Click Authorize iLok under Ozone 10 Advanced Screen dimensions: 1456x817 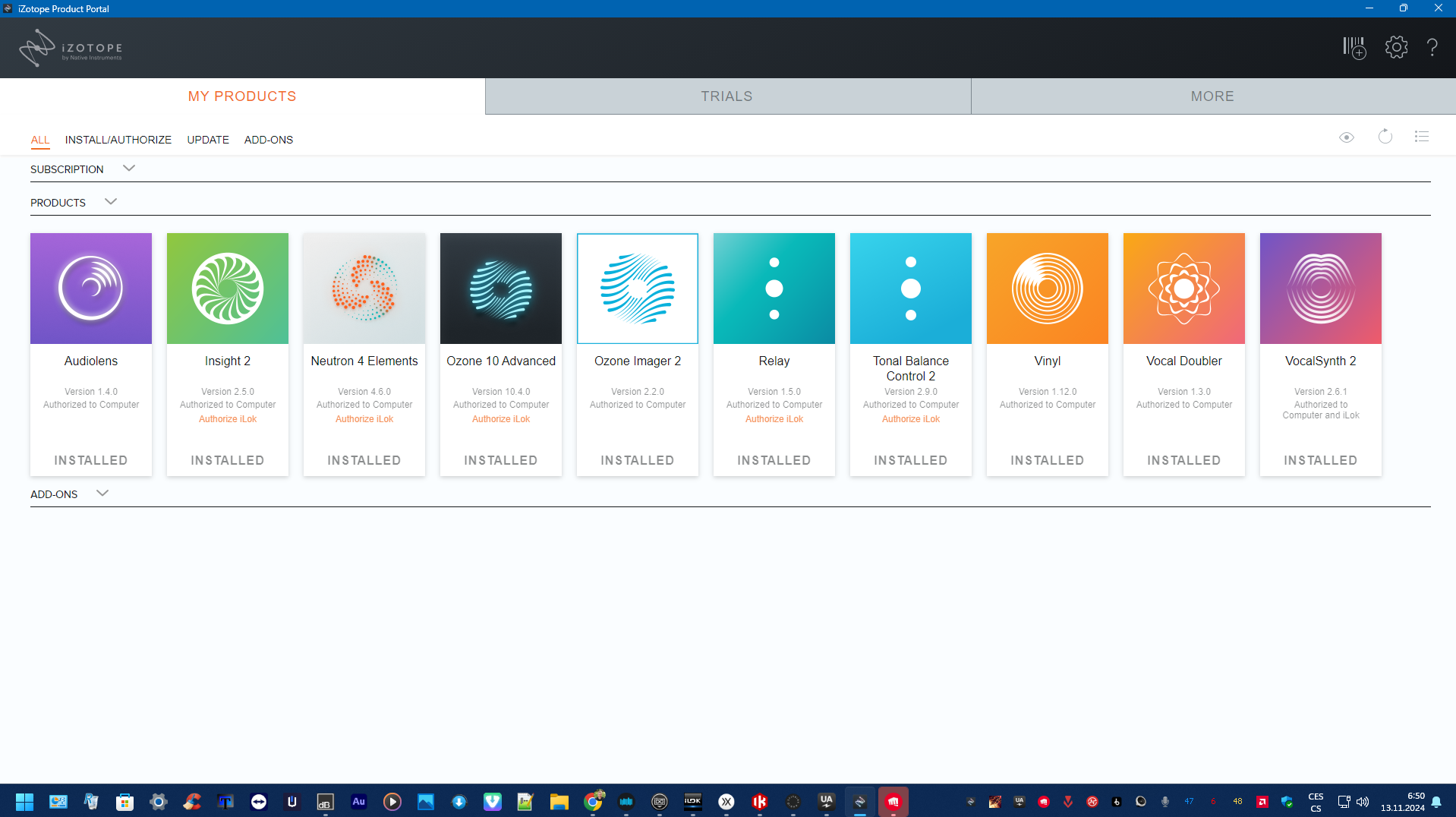[x=501, y=419]
